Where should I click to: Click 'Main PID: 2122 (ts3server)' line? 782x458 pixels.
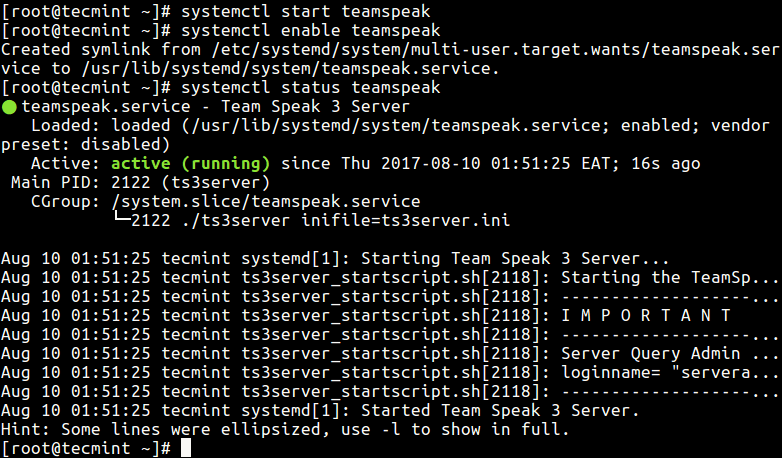click(x=141, y=183)
